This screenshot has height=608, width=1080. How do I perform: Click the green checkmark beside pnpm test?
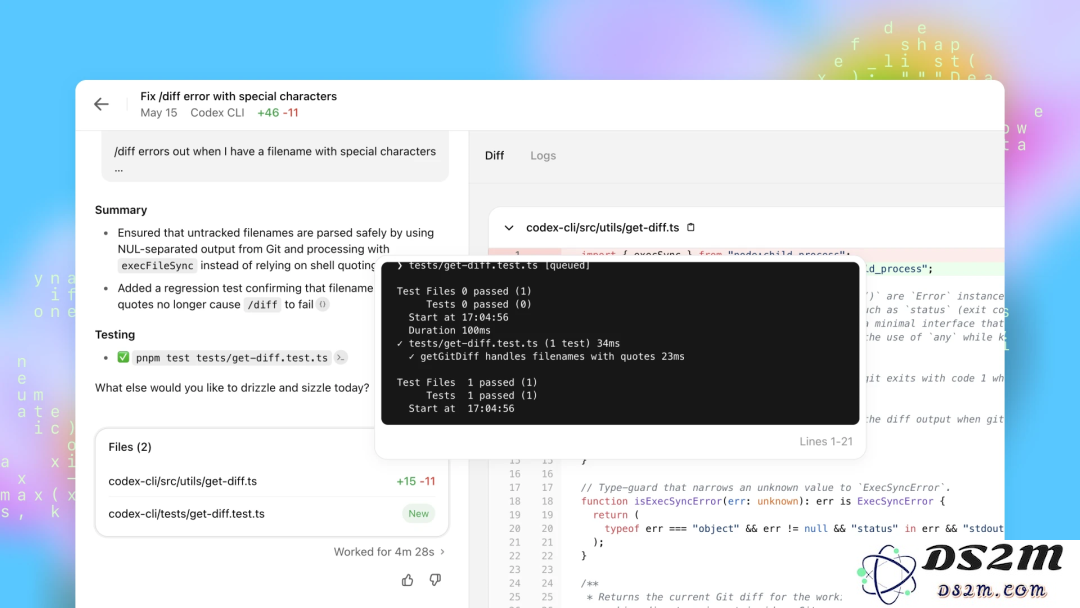tap(123, 357)
